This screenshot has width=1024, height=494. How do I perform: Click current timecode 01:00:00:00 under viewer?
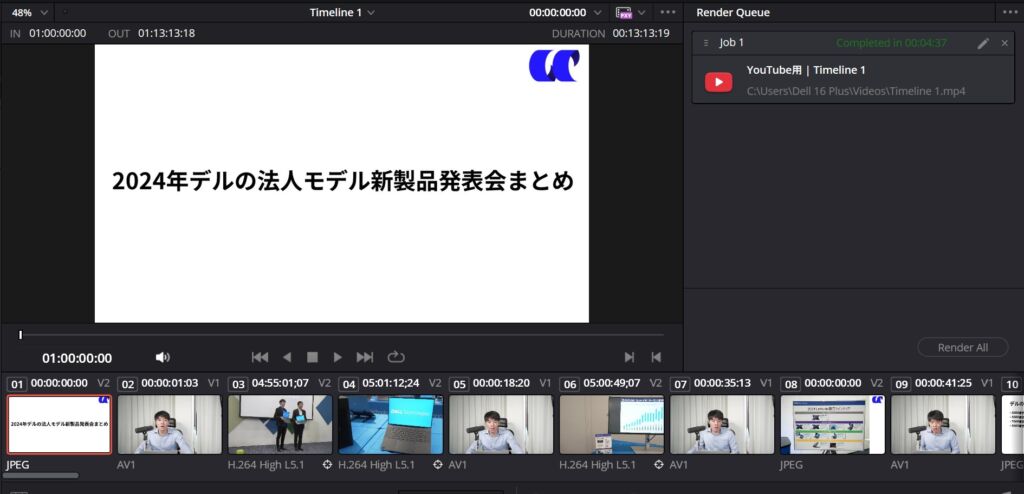point(77,358)
